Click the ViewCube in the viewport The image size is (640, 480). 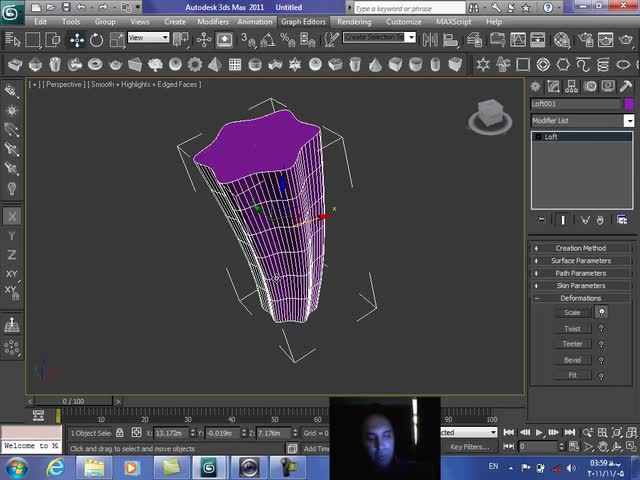(489, 114)
